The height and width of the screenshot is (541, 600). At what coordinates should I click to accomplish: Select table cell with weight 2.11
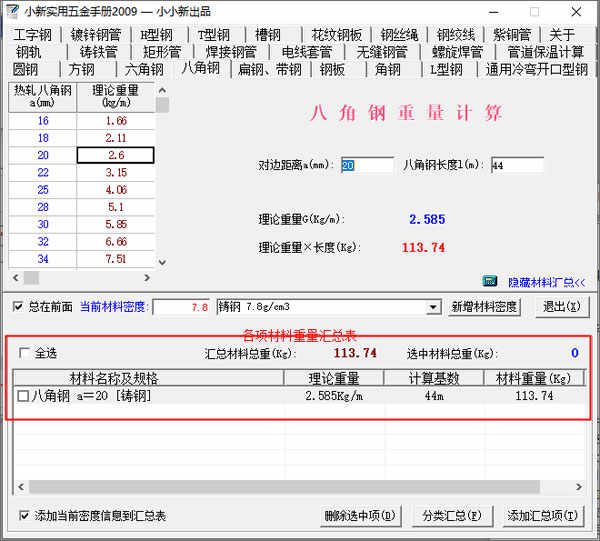[116, 138]
